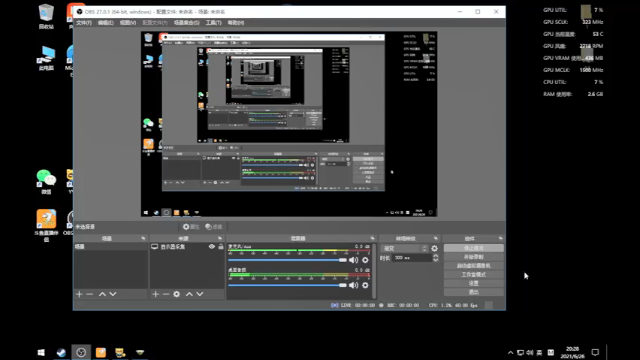Open the Fade transition dropdown
The image size is (640, 360).
tap(404, 248)
